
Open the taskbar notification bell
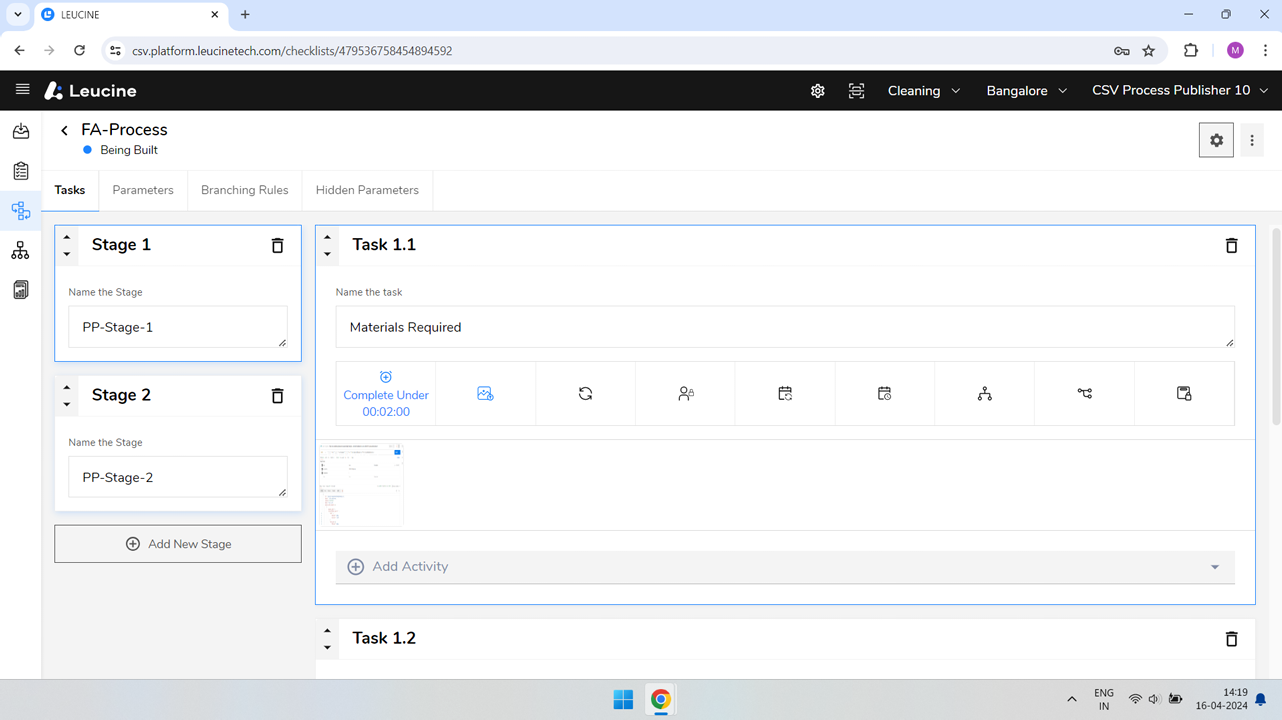(x=1261, y=700)
